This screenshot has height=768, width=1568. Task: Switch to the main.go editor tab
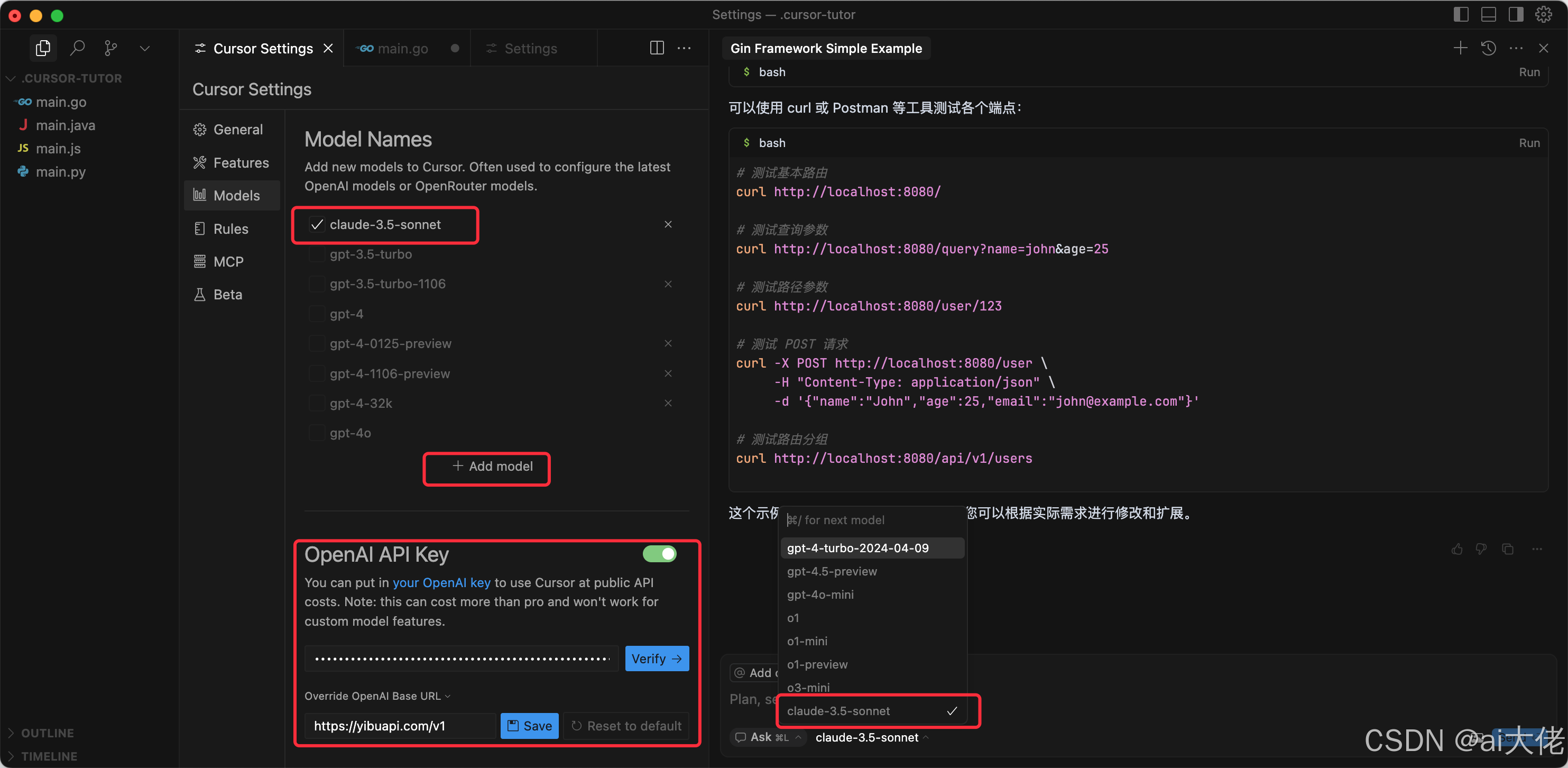pos(402,48)
